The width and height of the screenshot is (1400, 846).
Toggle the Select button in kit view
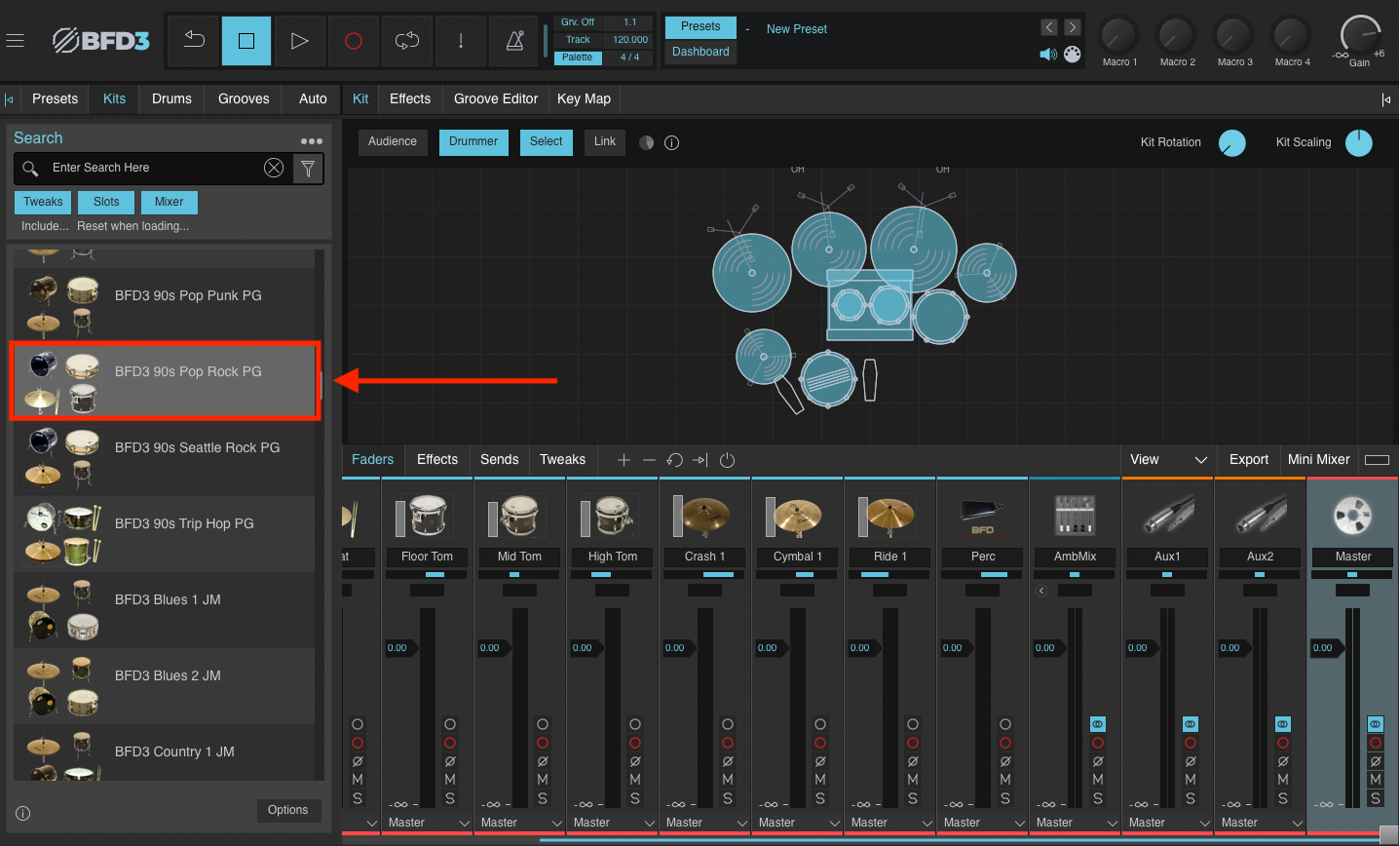pos(547,141)
